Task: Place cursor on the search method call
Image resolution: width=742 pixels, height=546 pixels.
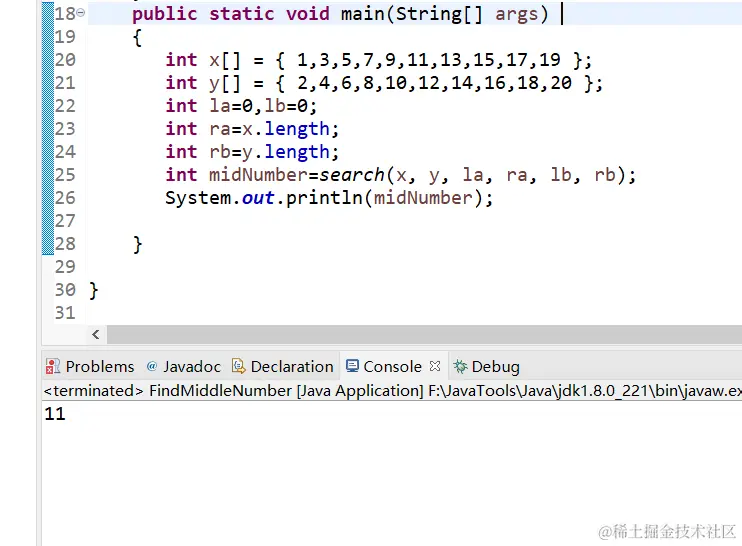Action: point(352,175)
